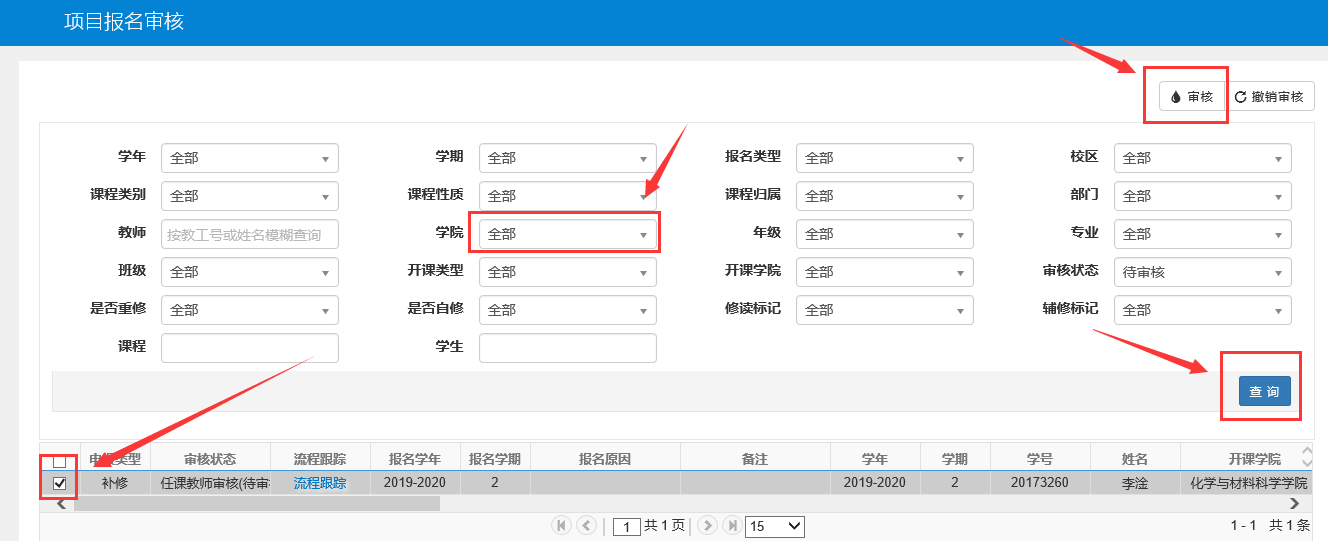Image resolution: width=1328 pixels, height=541 pixels.
Task: Jump to the last page of results
Action: tap(732, 525)
